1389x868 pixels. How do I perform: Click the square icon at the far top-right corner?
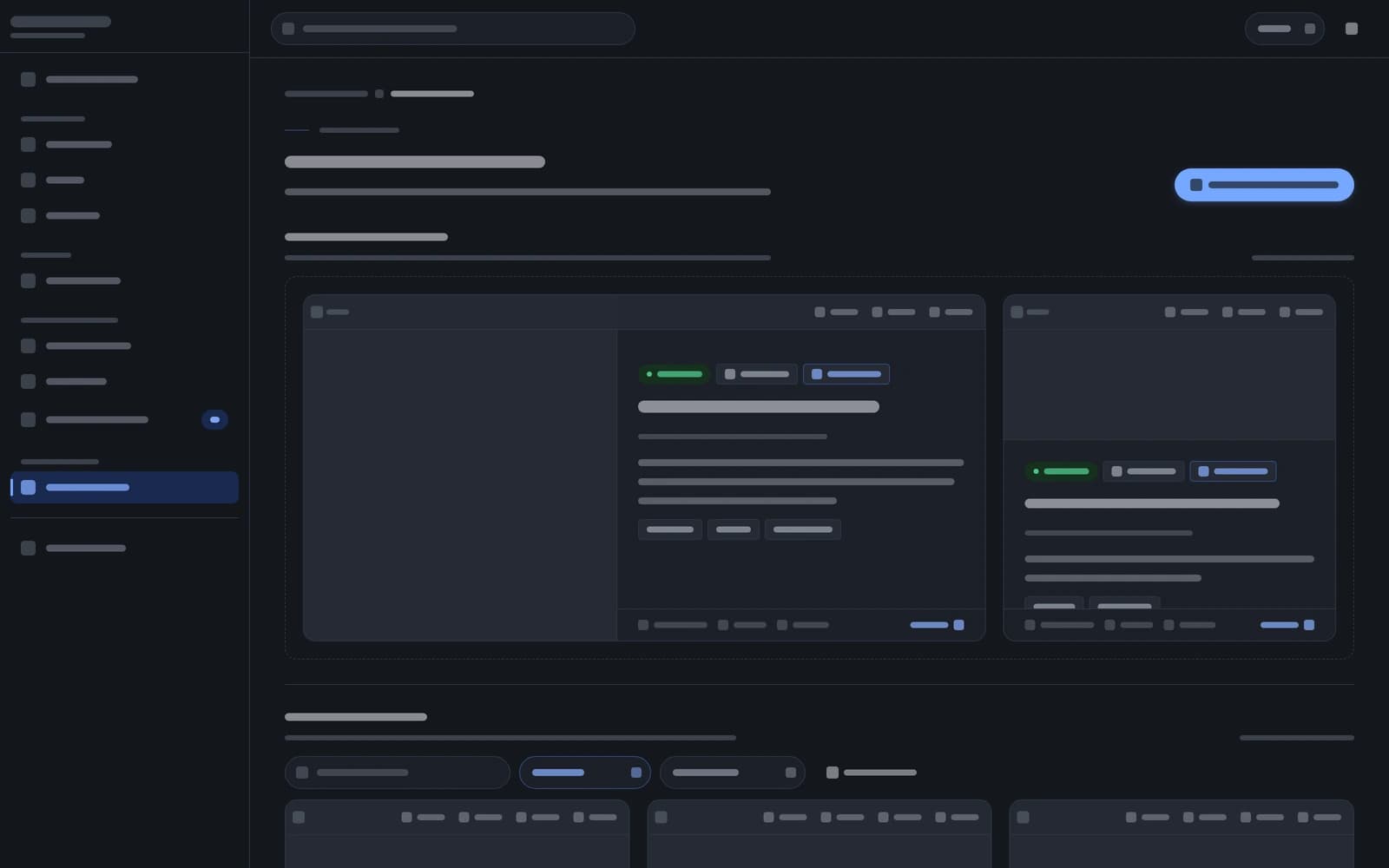tap(1351, 29)
